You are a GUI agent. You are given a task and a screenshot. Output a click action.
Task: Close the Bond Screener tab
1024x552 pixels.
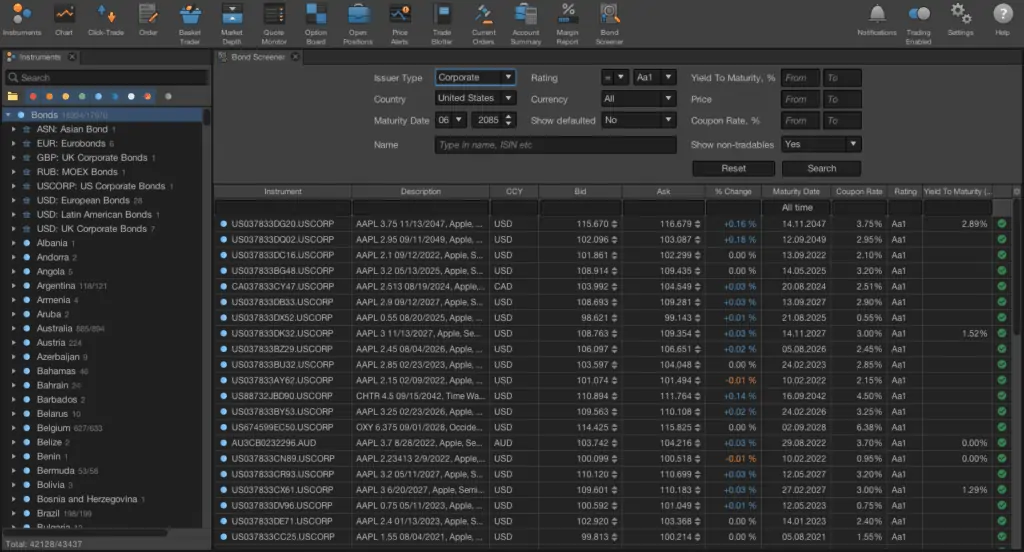click(x=295, y=57)
